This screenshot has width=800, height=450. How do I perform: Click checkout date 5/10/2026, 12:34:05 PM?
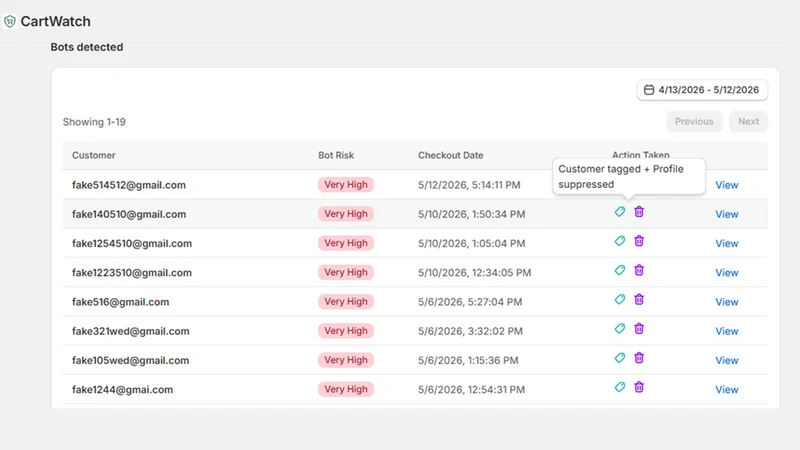(474, 272)
